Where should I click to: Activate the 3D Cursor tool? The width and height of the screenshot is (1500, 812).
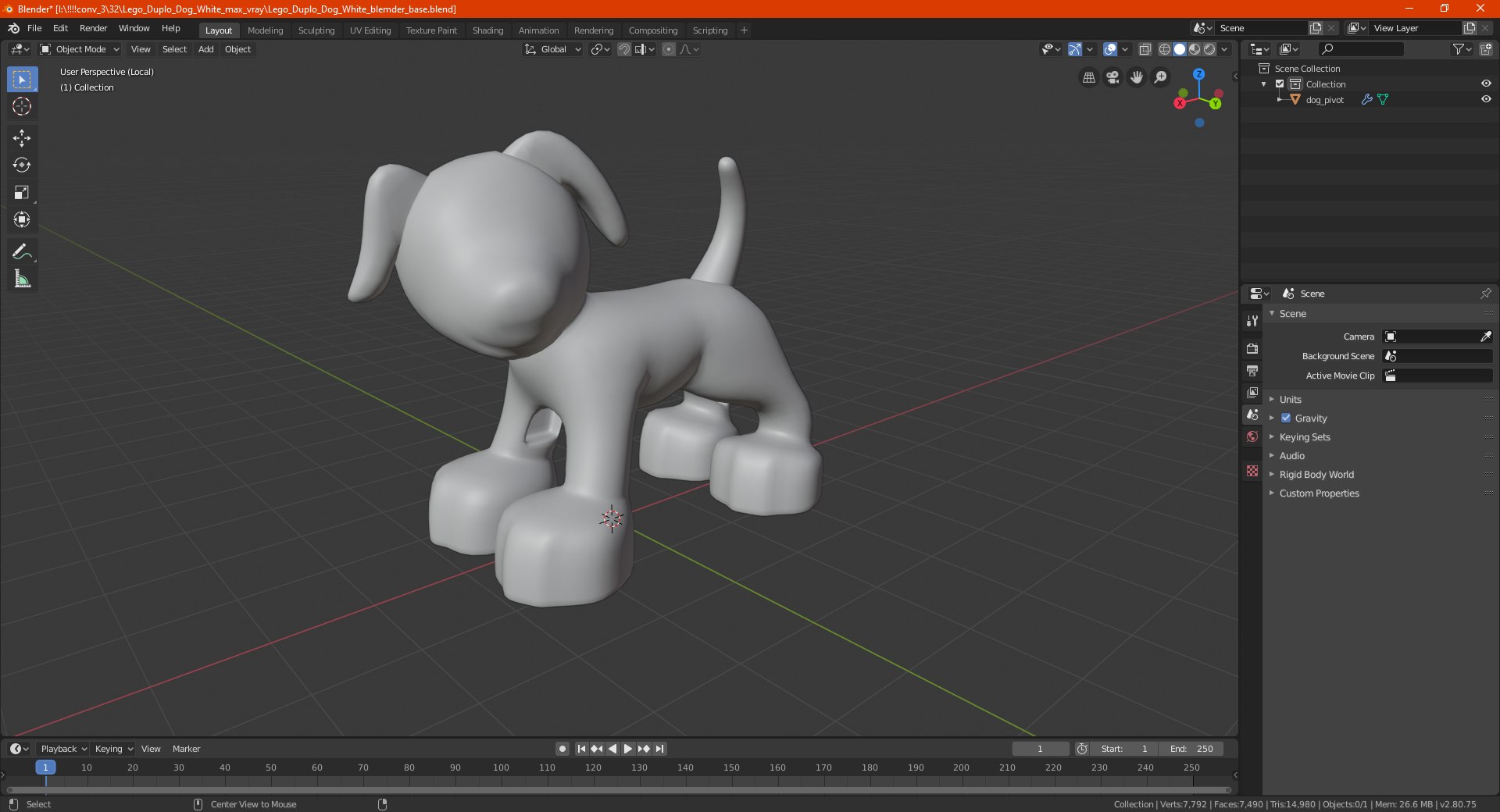pos(22,107)
